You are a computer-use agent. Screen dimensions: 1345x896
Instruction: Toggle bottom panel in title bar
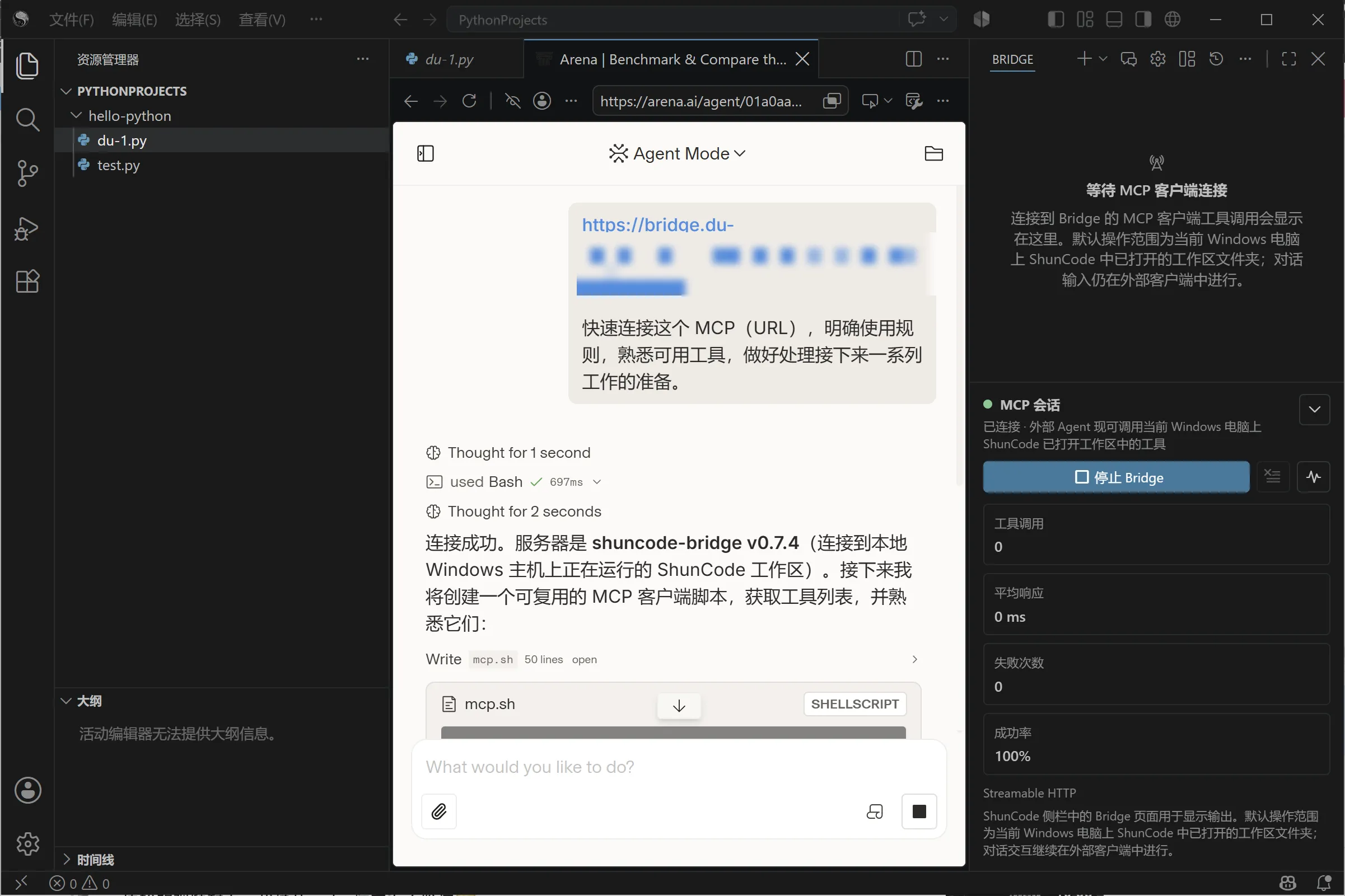click(1114, 20)
